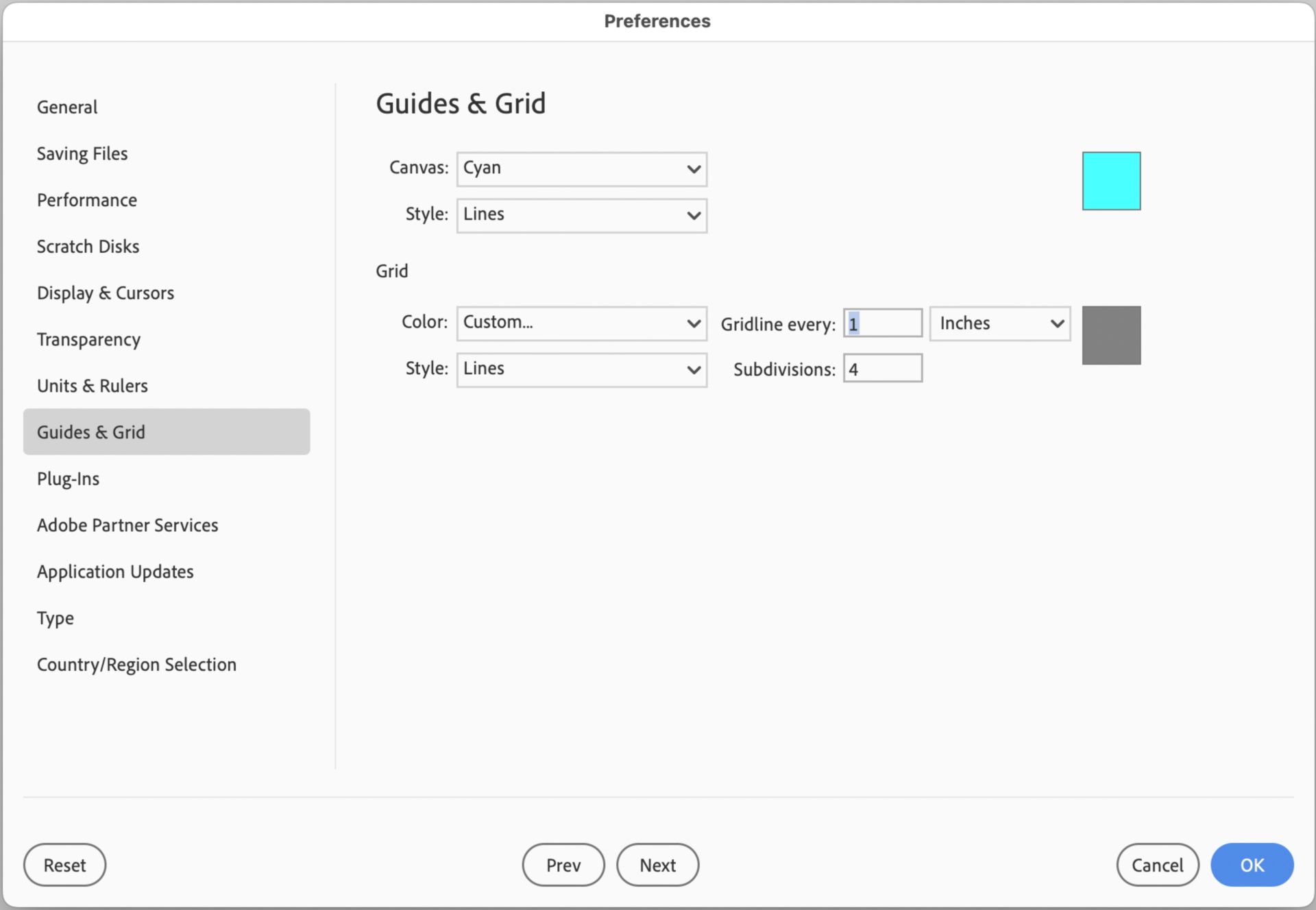Navigate to next preferences panel

[658, 864]
